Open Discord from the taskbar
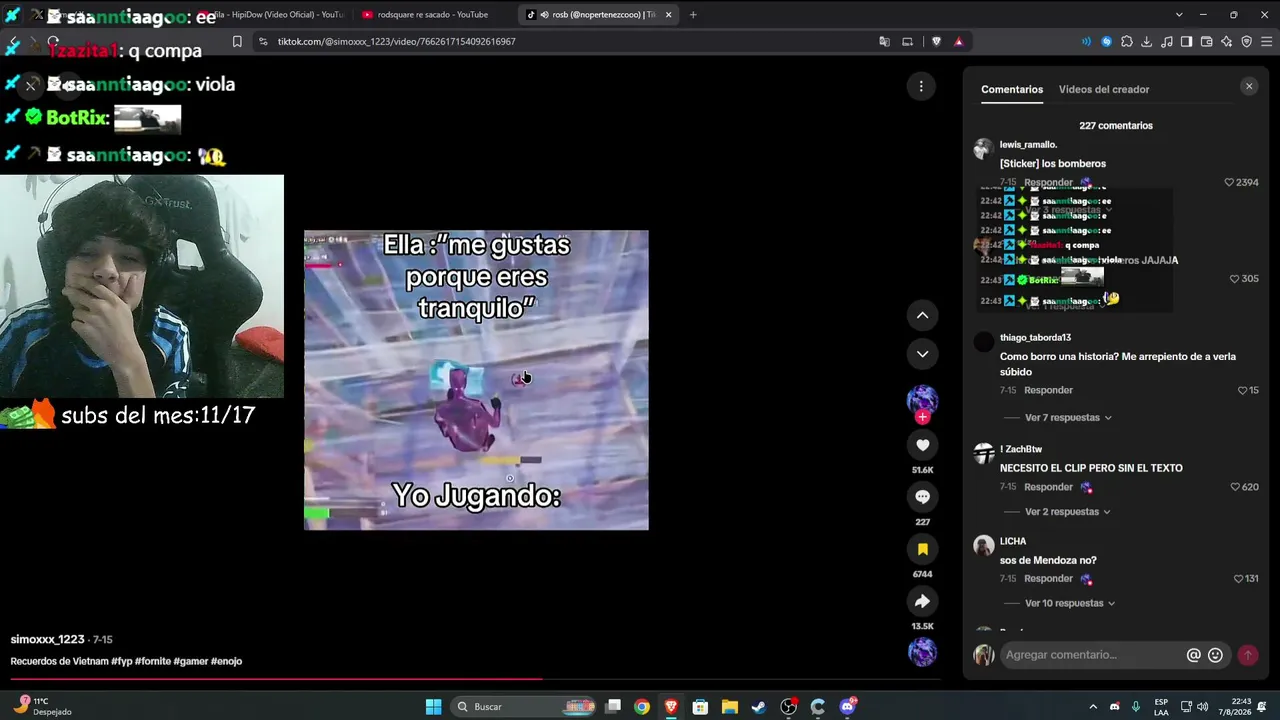Image resolution: width=1280 pixels, height=720 pixels. point(848,707)
